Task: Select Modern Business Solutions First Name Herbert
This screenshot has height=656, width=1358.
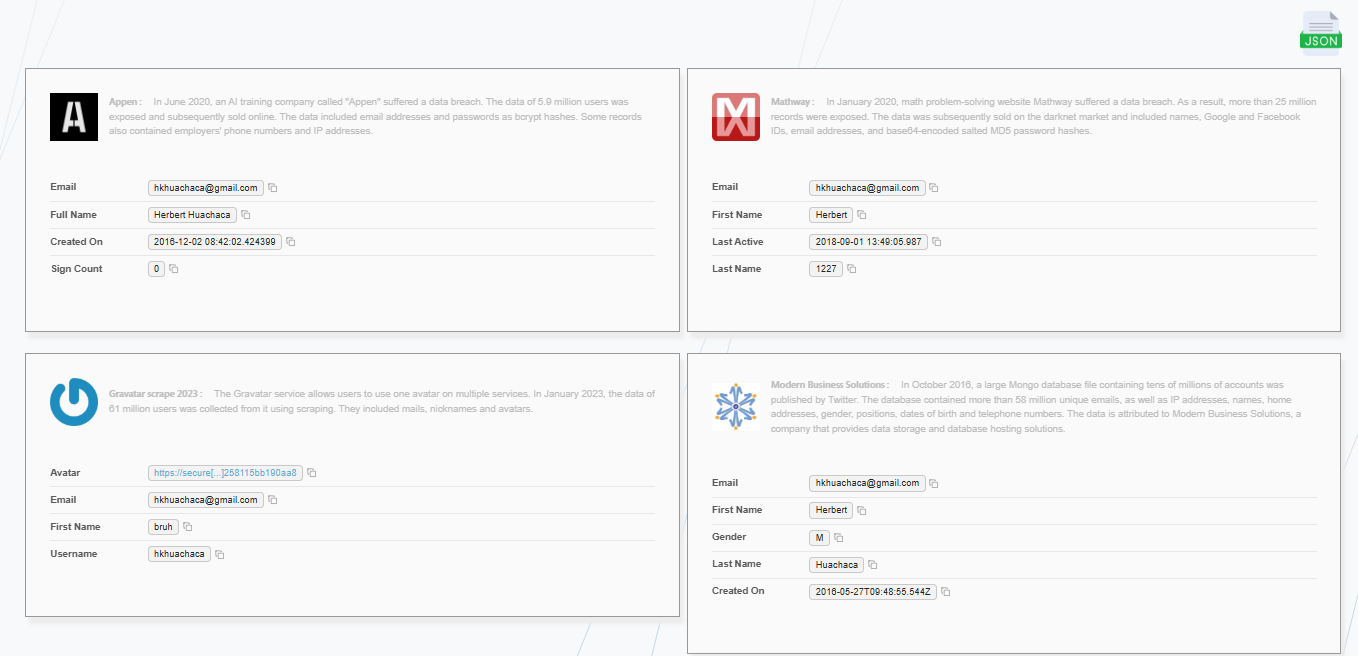Action: (x=832, y=510)
